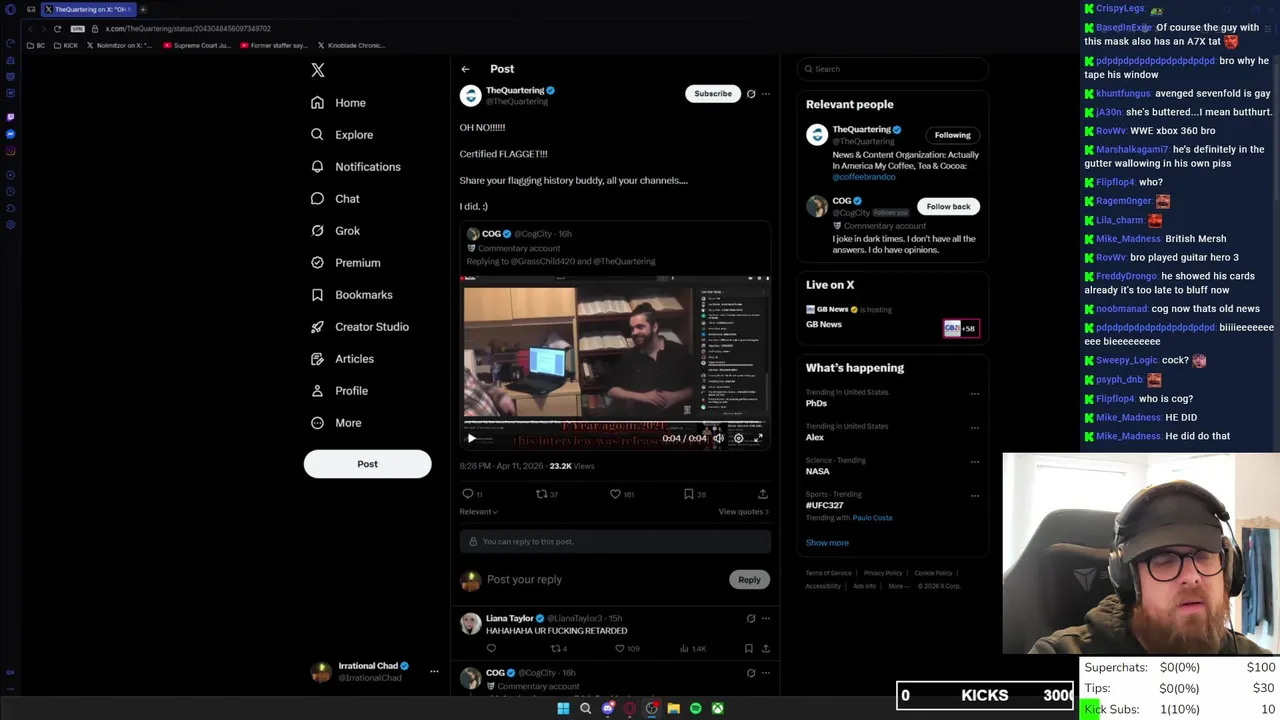Open the KICK bookmarks folder
This screenshot has width=1280, height=720.
(66, 46)
